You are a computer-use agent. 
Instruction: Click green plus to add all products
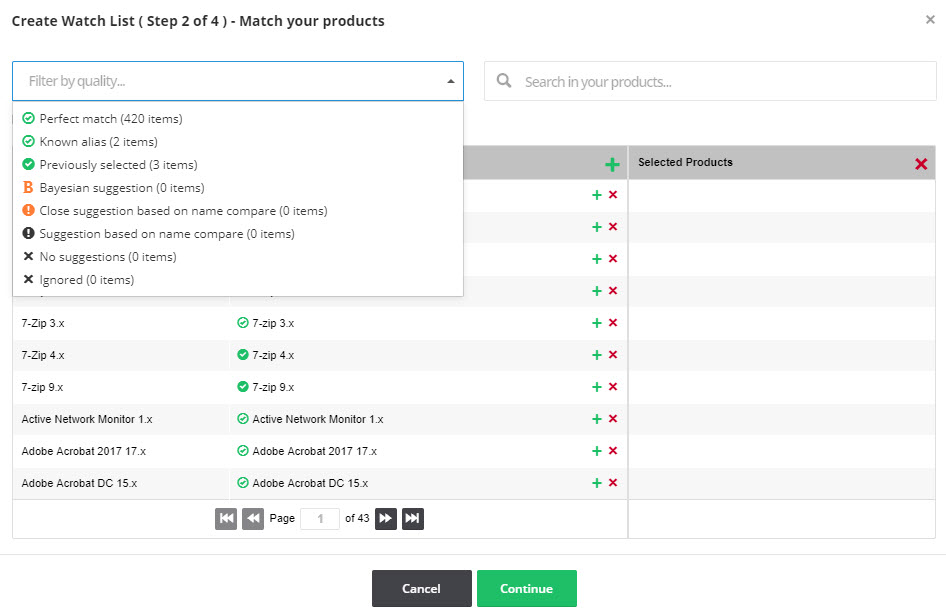point(612,164)
